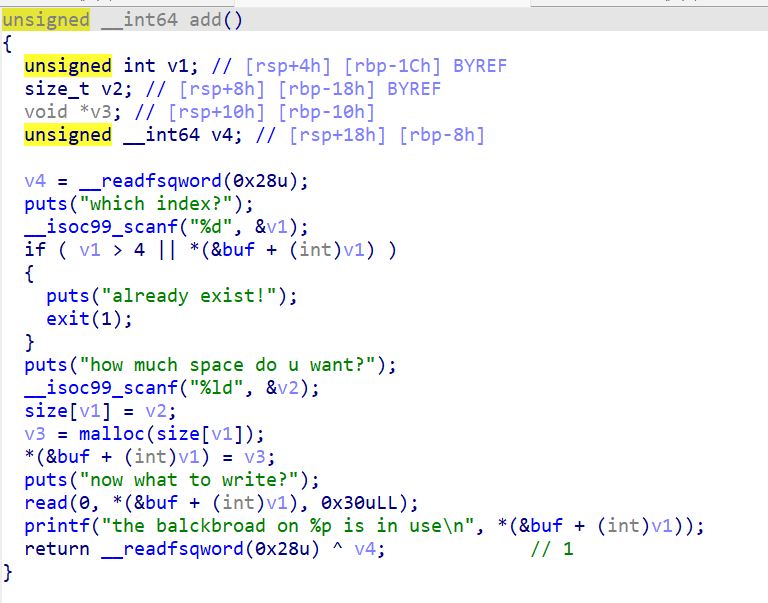The height and width of the screenshot is (603, 768).
Task: Click the add function name in signature
Action: pyautogui.click(x=206, y=20)
